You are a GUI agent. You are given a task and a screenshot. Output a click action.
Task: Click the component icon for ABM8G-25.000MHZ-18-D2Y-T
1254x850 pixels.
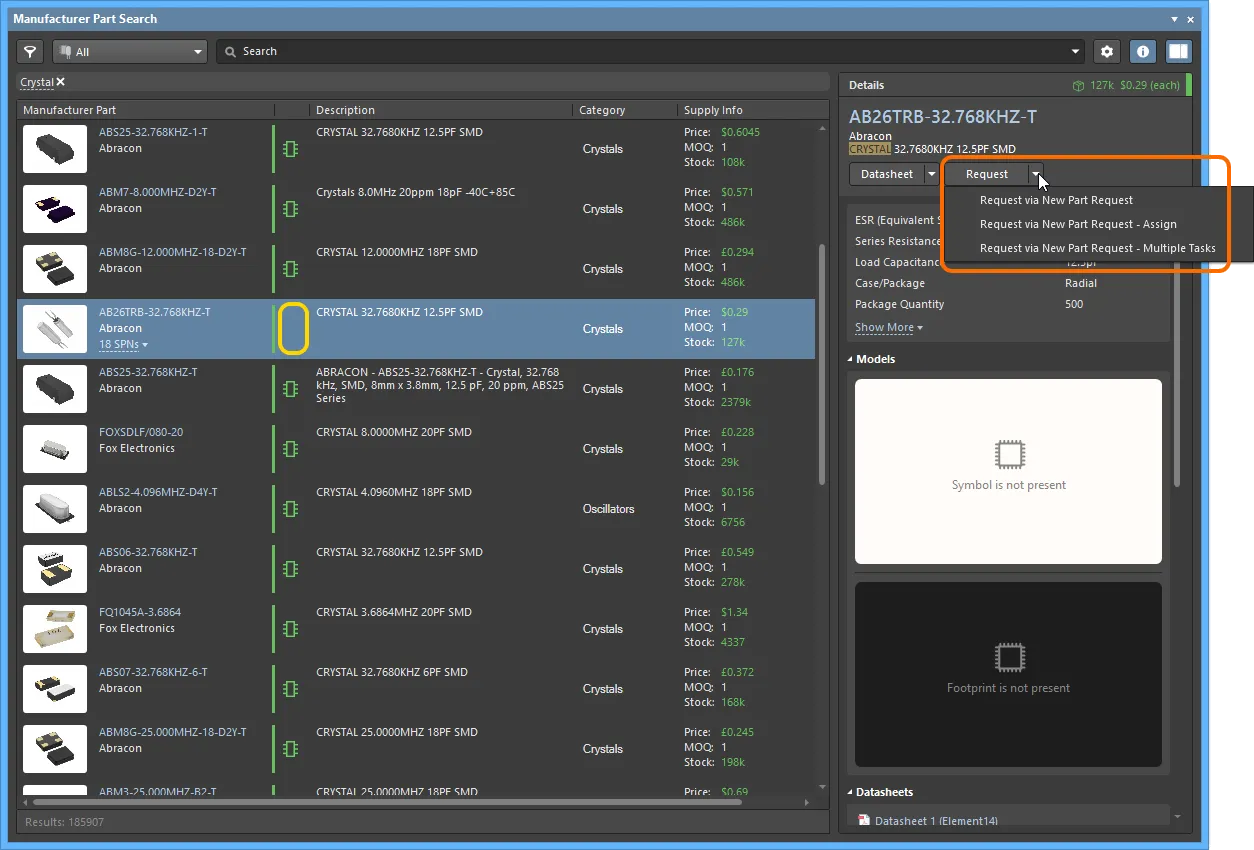(x=291, y=749)
